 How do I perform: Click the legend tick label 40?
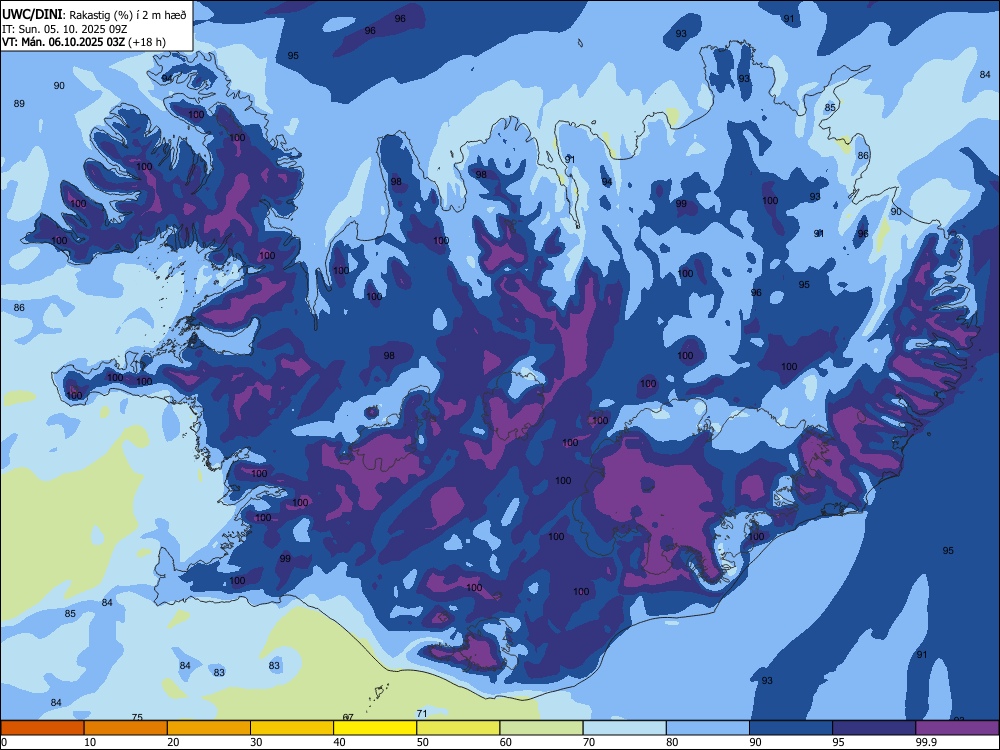tap(339, 742)
